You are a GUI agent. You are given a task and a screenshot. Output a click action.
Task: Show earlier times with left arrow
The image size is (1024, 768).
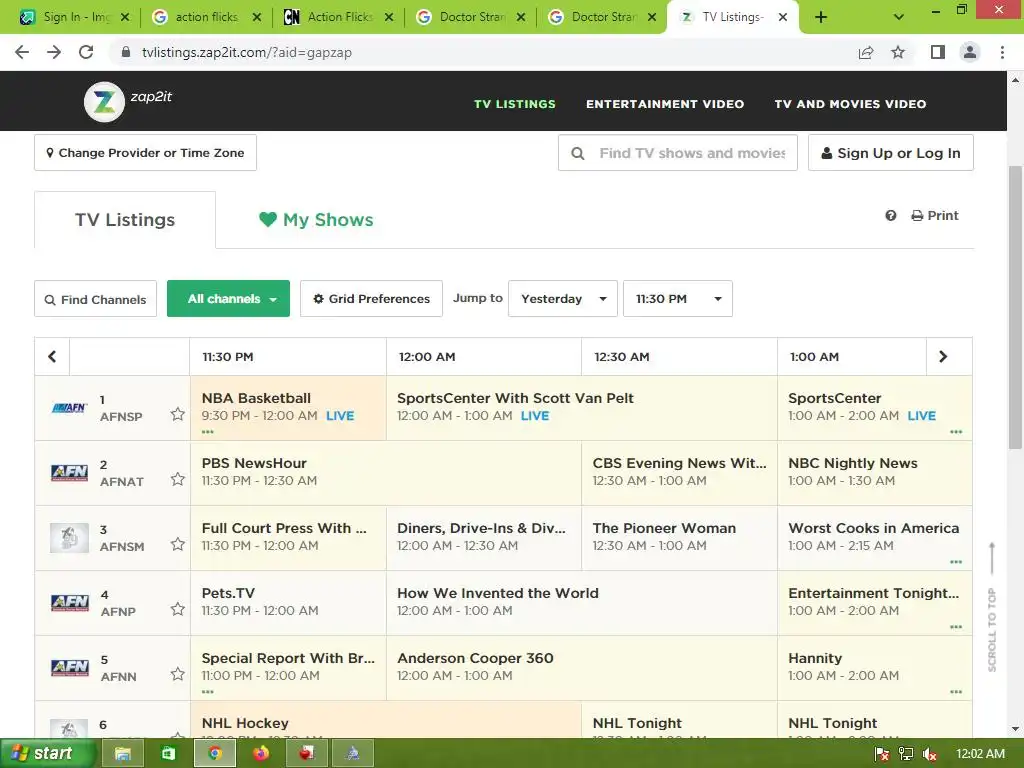pyautogui.click(x=52, y=357)
